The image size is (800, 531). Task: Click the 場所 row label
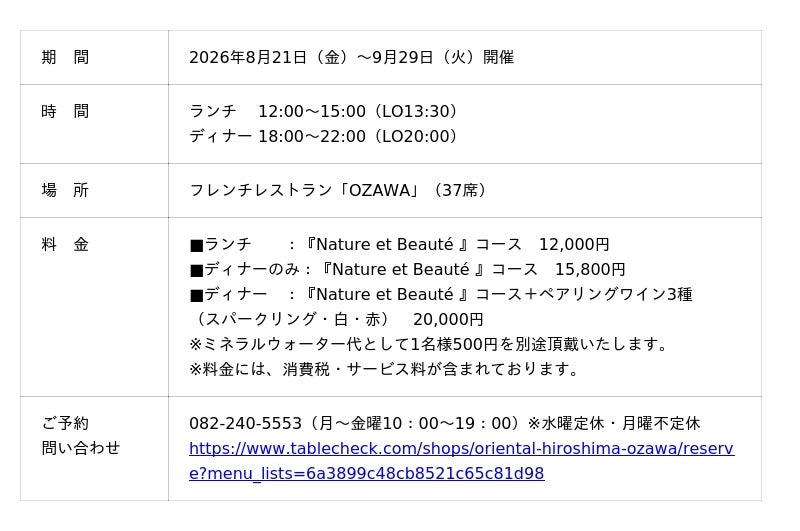click(65, 190)
